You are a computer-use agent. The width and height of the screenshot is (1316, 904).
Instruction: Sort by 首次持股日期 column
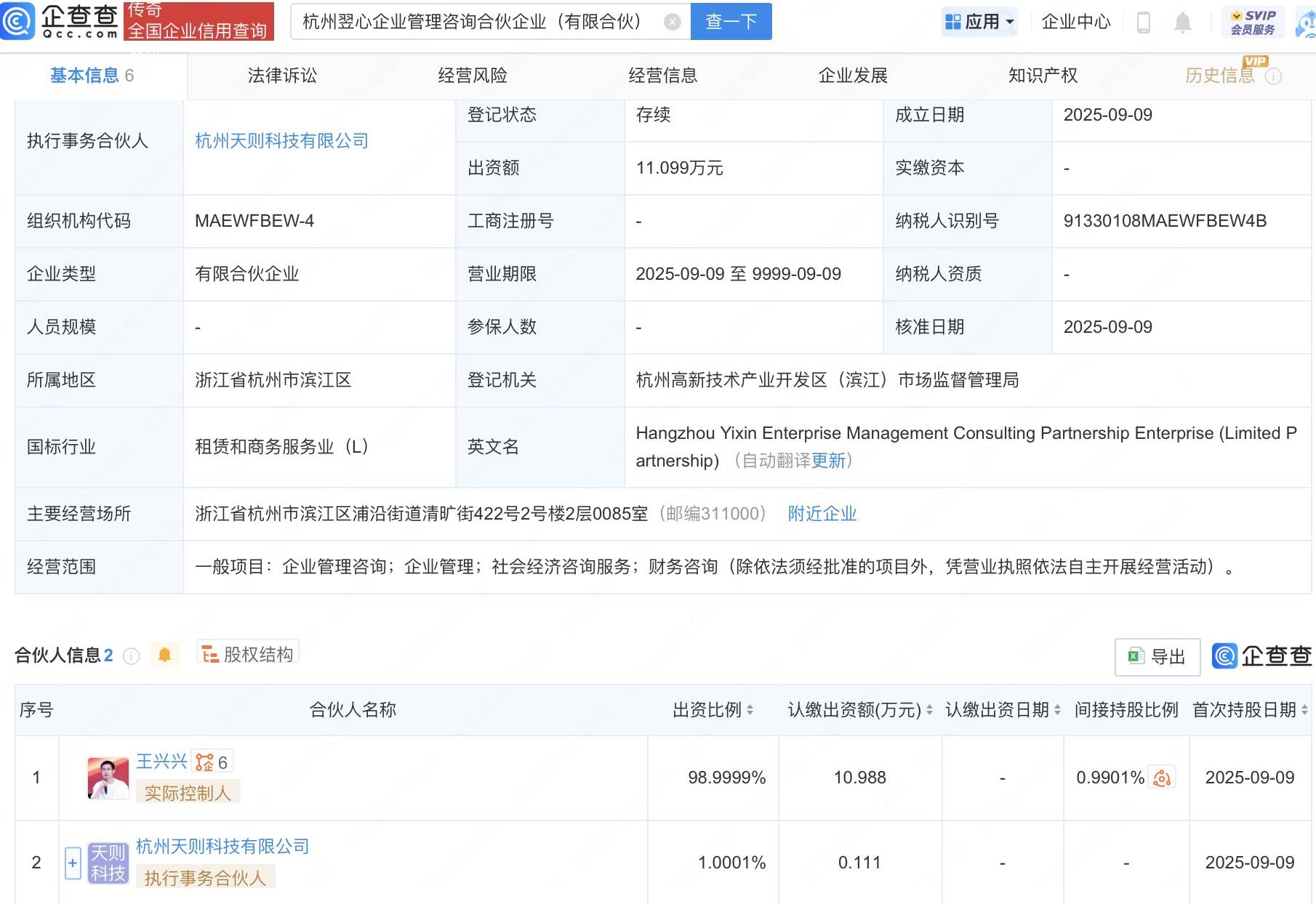coord(1304,710)
